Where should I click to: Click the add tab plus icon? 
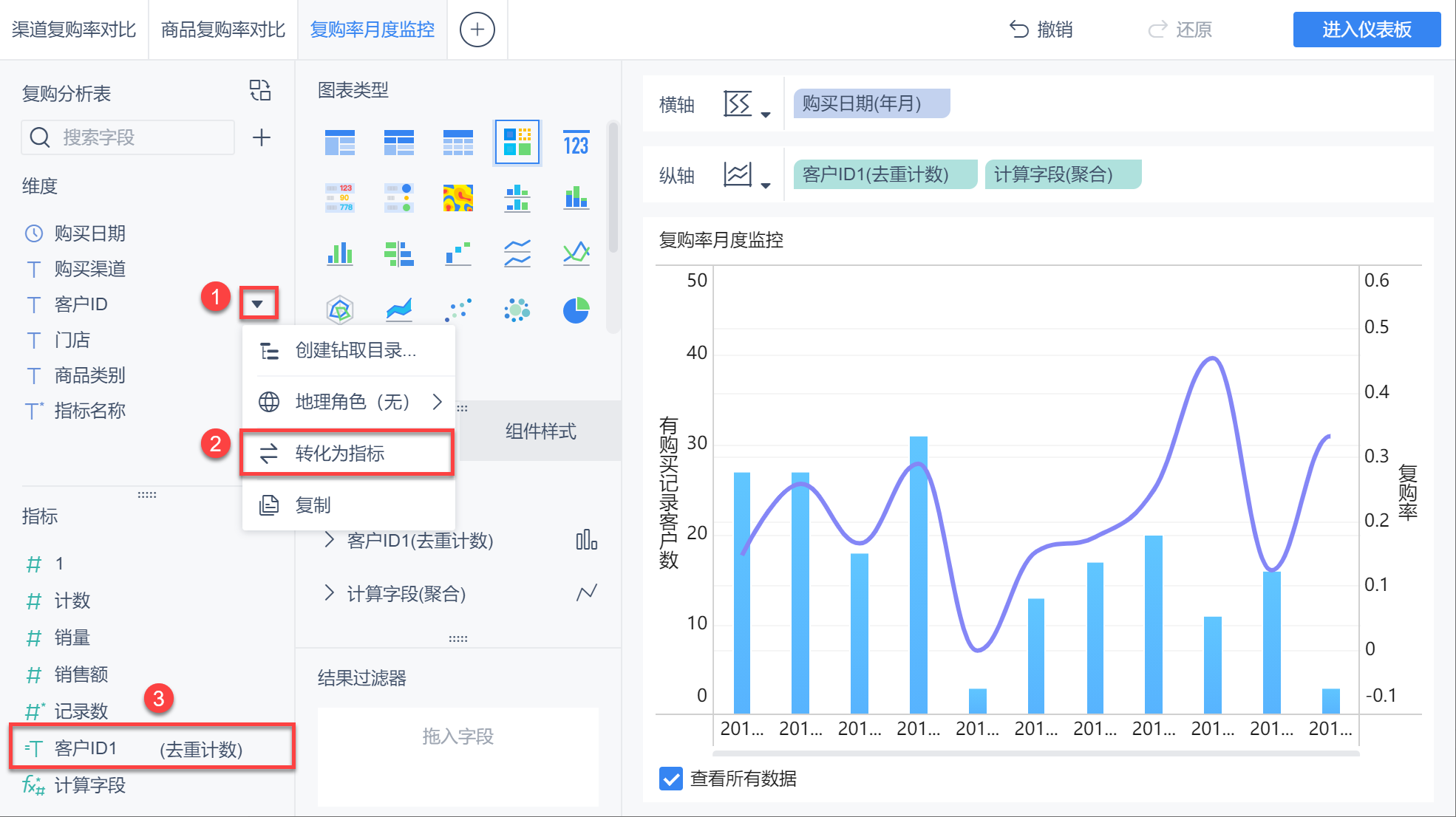(477, 30)
